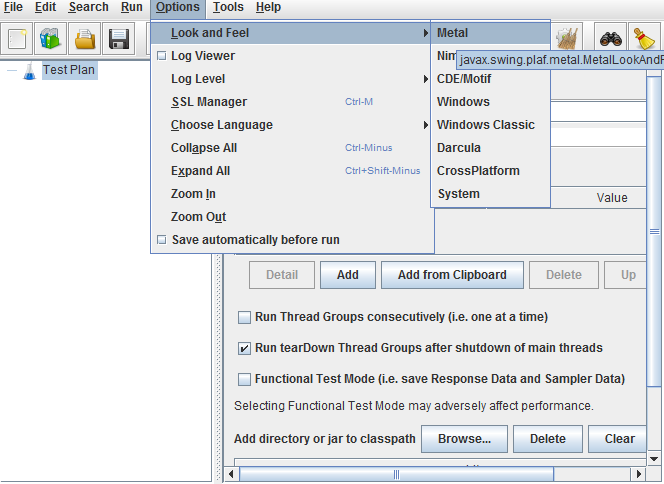
Task: Click the Browse... classpath button
Action: (x=464, y=439)
